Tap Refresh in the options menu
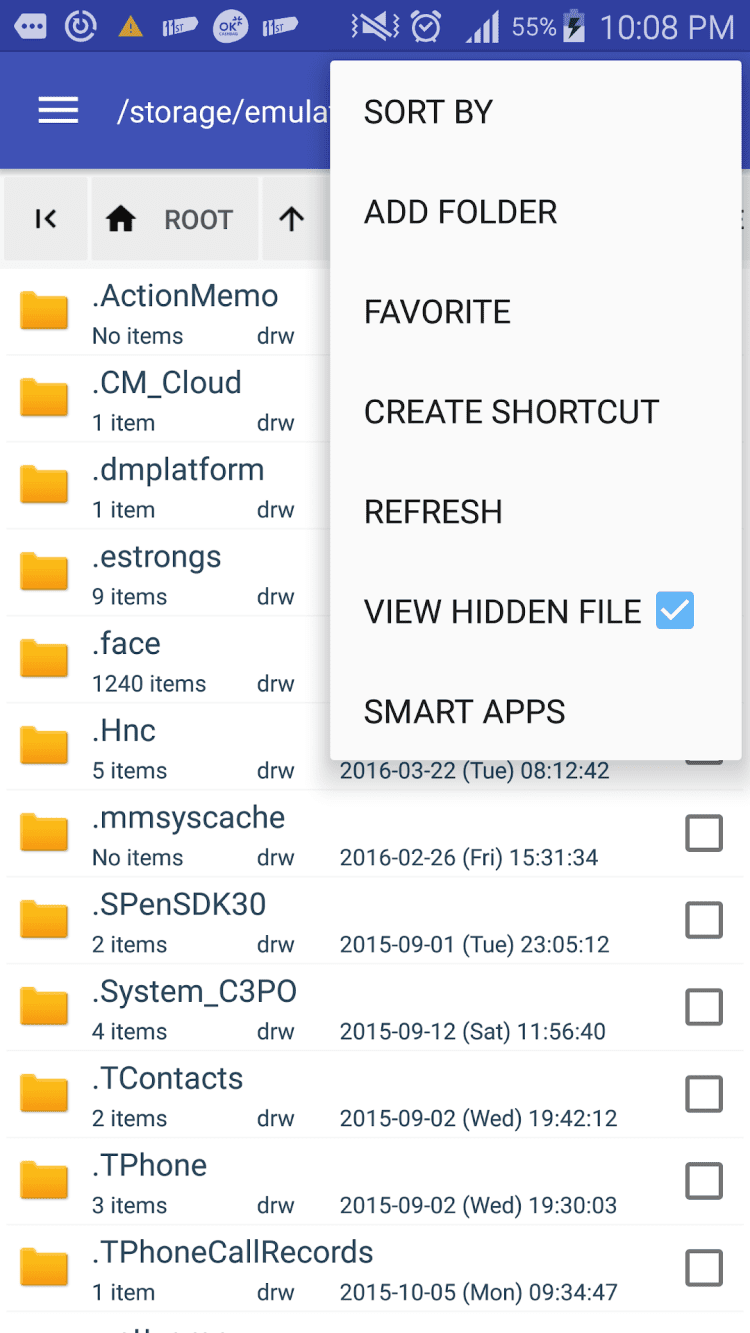This screenshot has height=1333, width=750. click(433, 512)
